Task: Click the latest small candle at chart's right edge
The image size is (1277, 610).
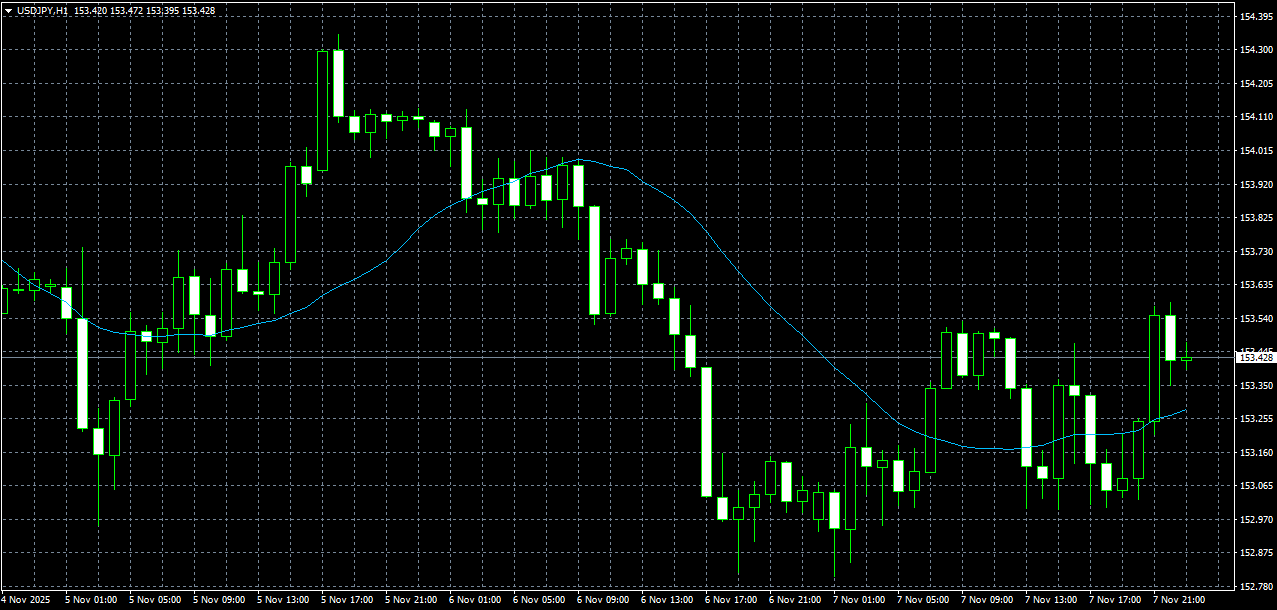Action: pos(1186,359)
